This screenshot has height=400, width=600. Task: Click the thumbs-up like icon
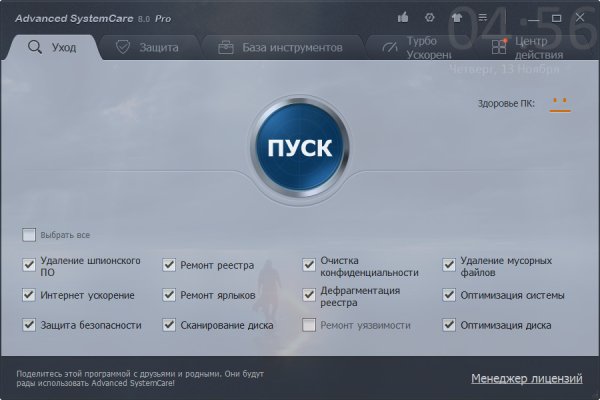pos(403,17)
